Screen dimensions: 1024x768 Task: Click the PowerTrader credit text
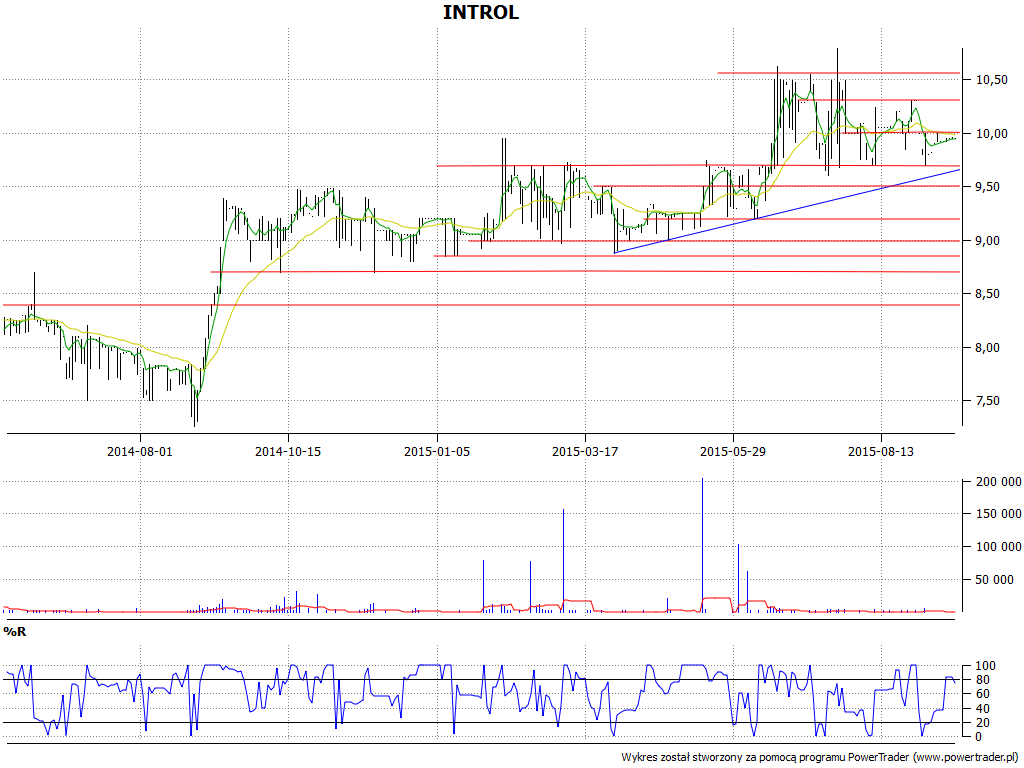tap(820, 757)
